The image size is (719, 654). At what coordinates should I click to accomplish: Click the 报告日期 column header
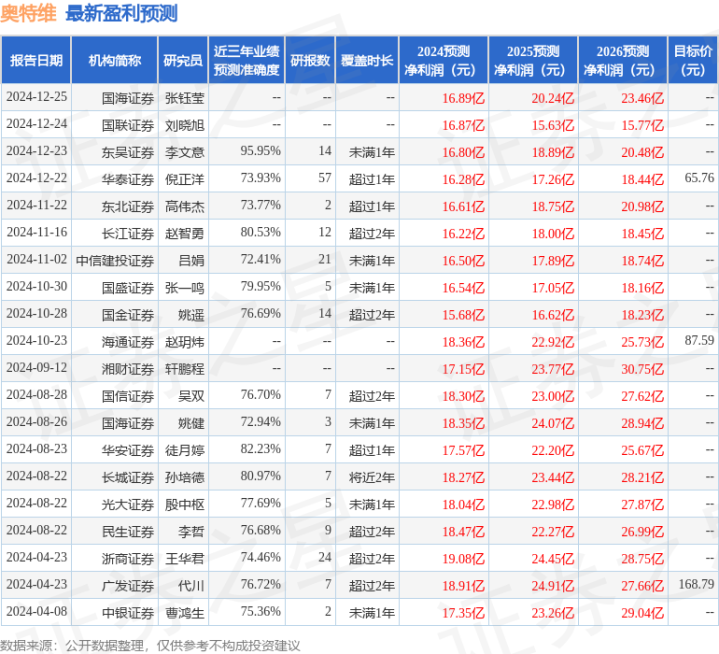click(x=36, y=61)
